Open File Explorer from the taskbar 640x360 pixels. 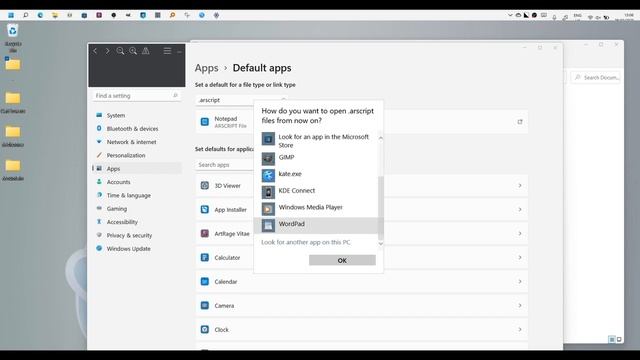55,15
